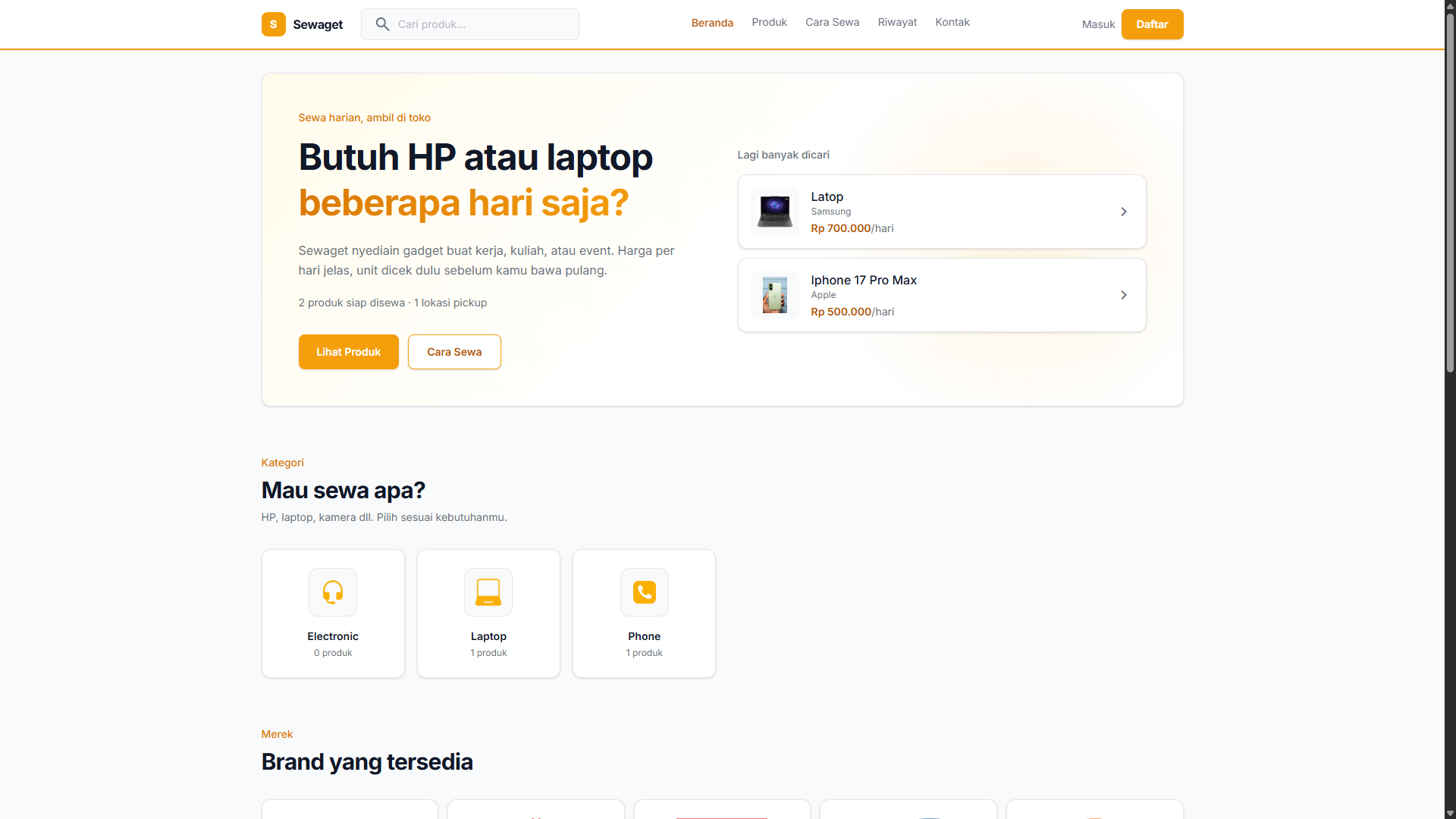Open the Laptop category icon
The height and width of the screenshot is (819, 1456).
tap(488, 592)
